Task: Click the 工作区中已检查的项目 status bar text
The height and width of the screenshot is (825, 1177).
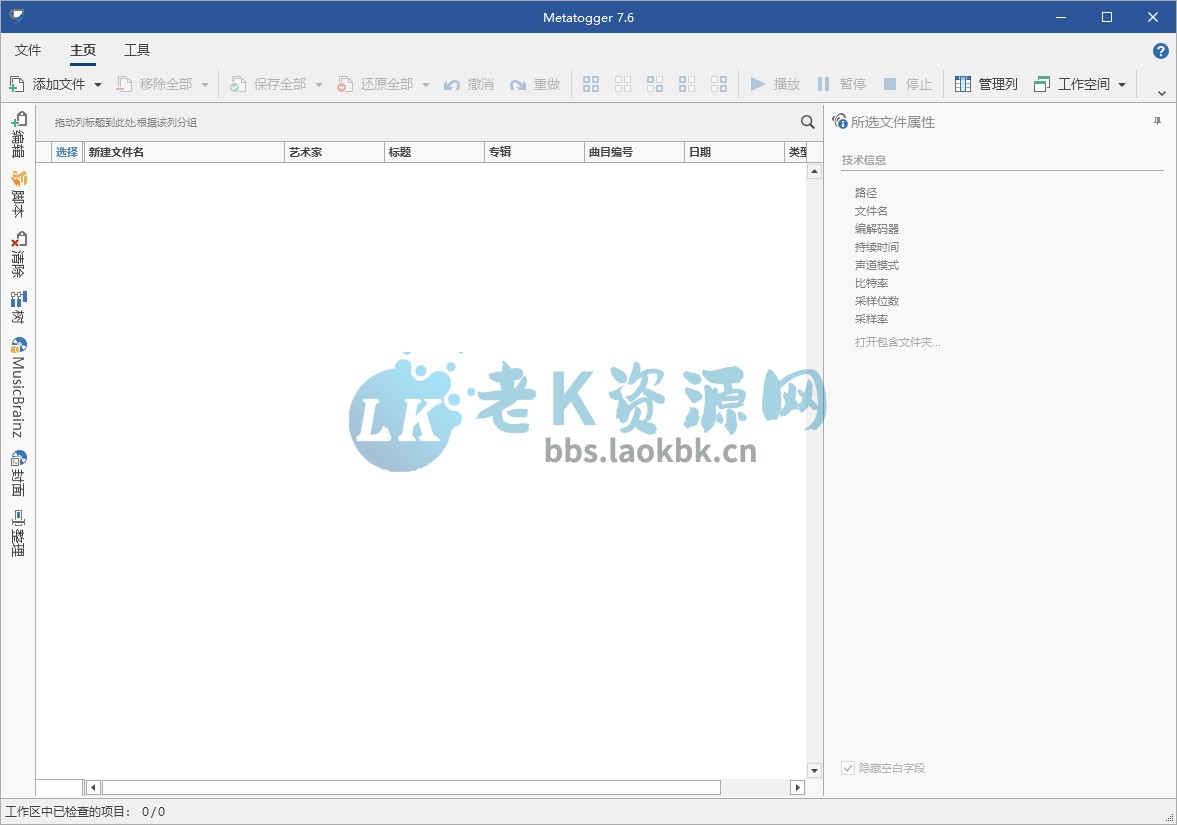Action: [68, 811]
